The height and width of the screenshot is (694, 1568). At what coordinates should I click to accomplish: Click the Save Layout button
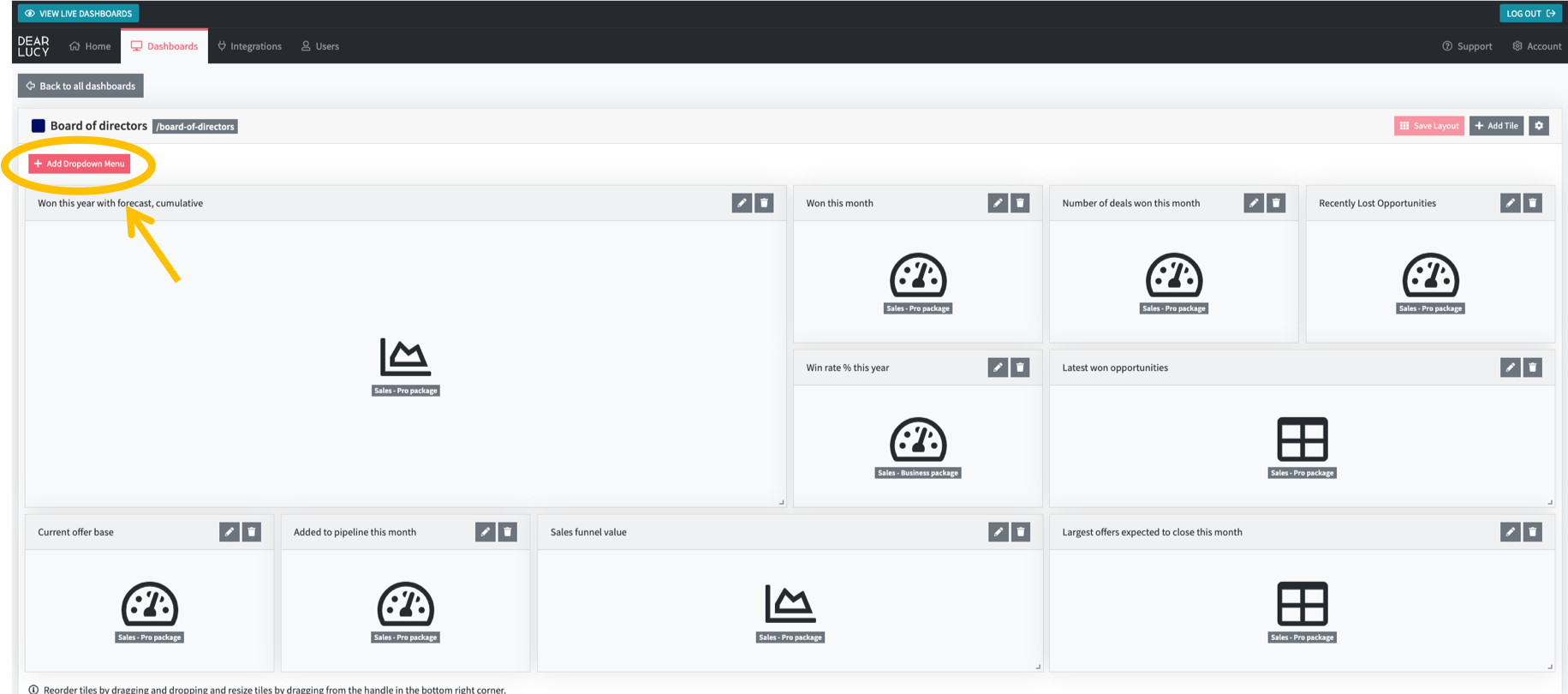click(x=1429, y=126)
